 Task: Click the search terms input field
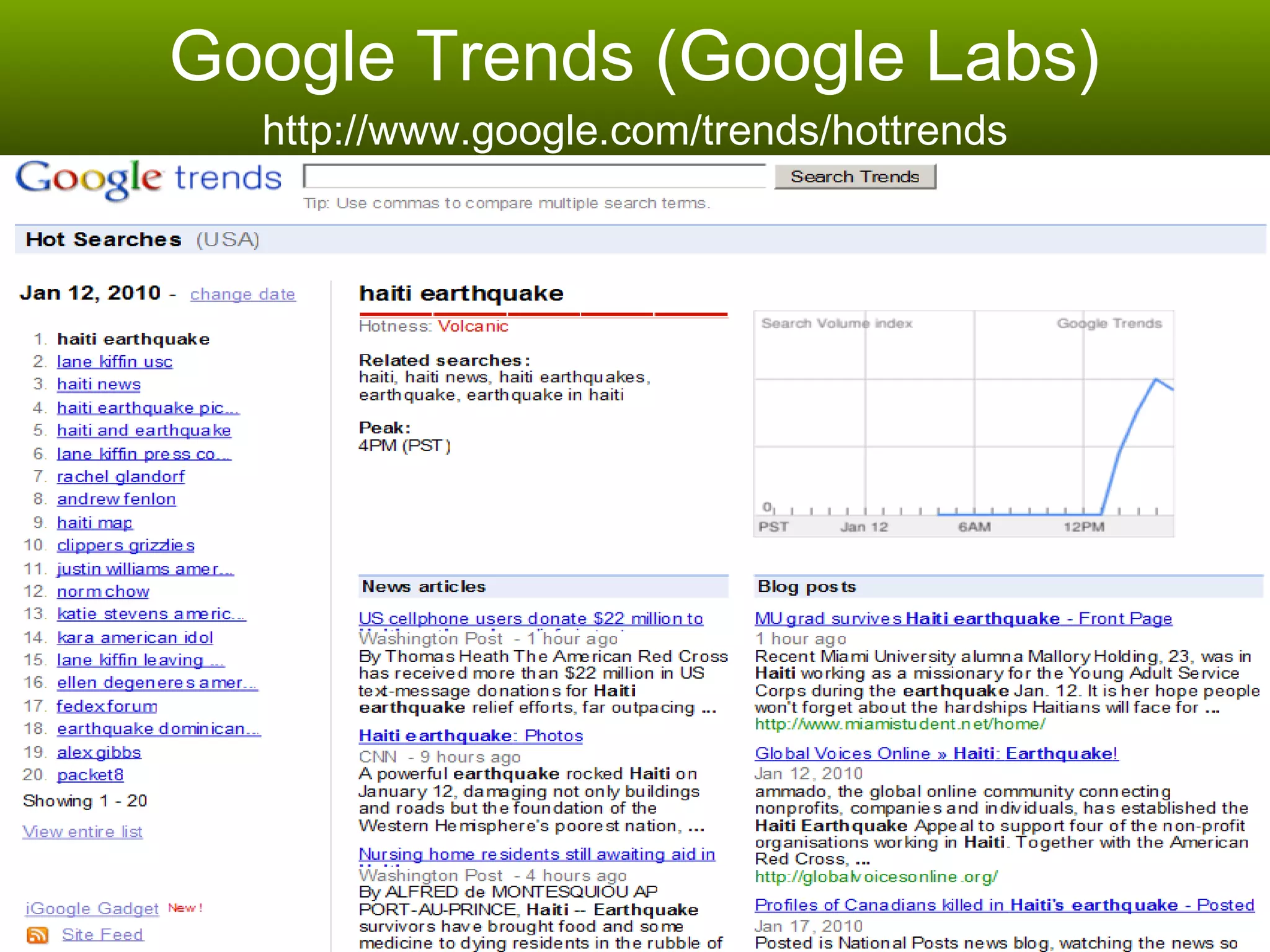535,176
